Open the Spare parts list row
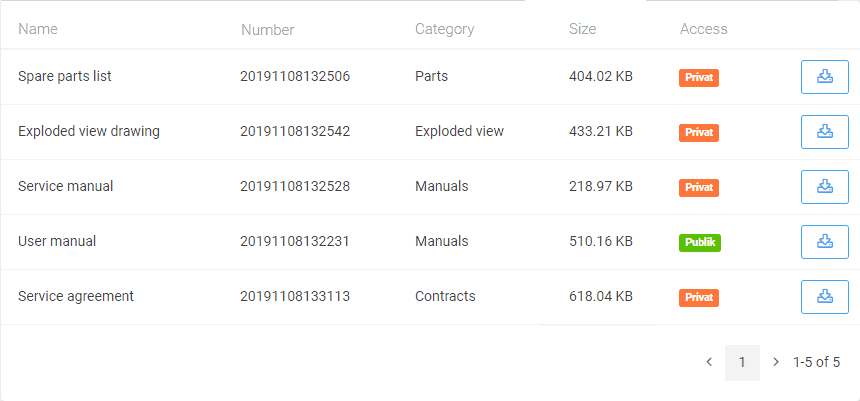 pyautogui.click(x=64, y=76)
